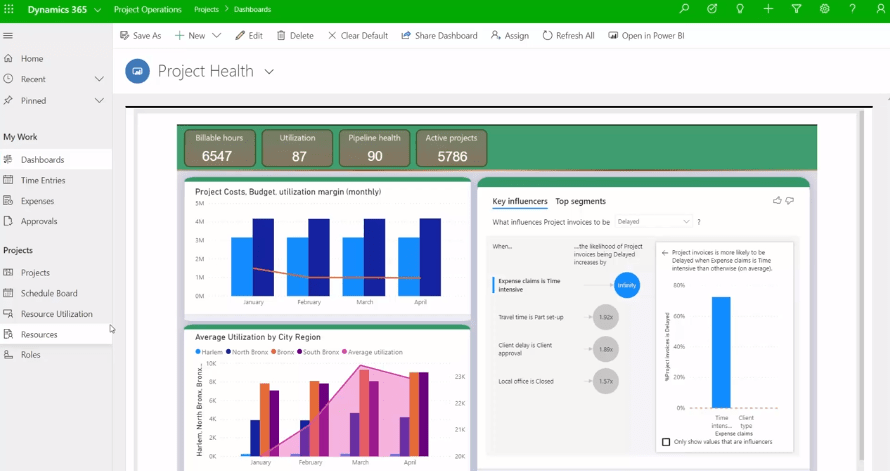The image size is (890, 471).
Task: Switch to the Top segments tab
Action: coord(580,201)
